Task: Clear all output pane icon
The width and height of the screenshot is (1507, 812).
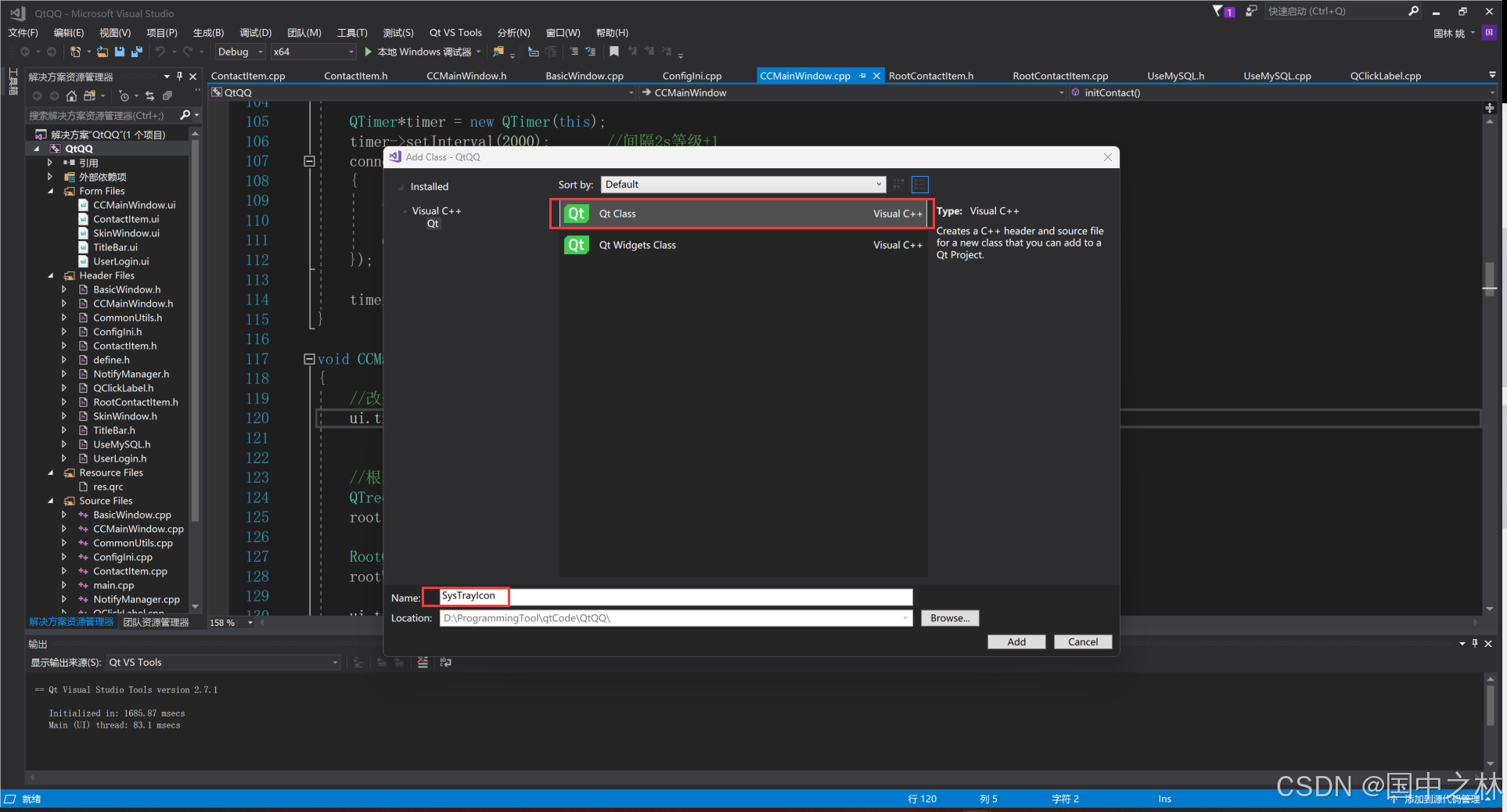Action: click(423, 663)
